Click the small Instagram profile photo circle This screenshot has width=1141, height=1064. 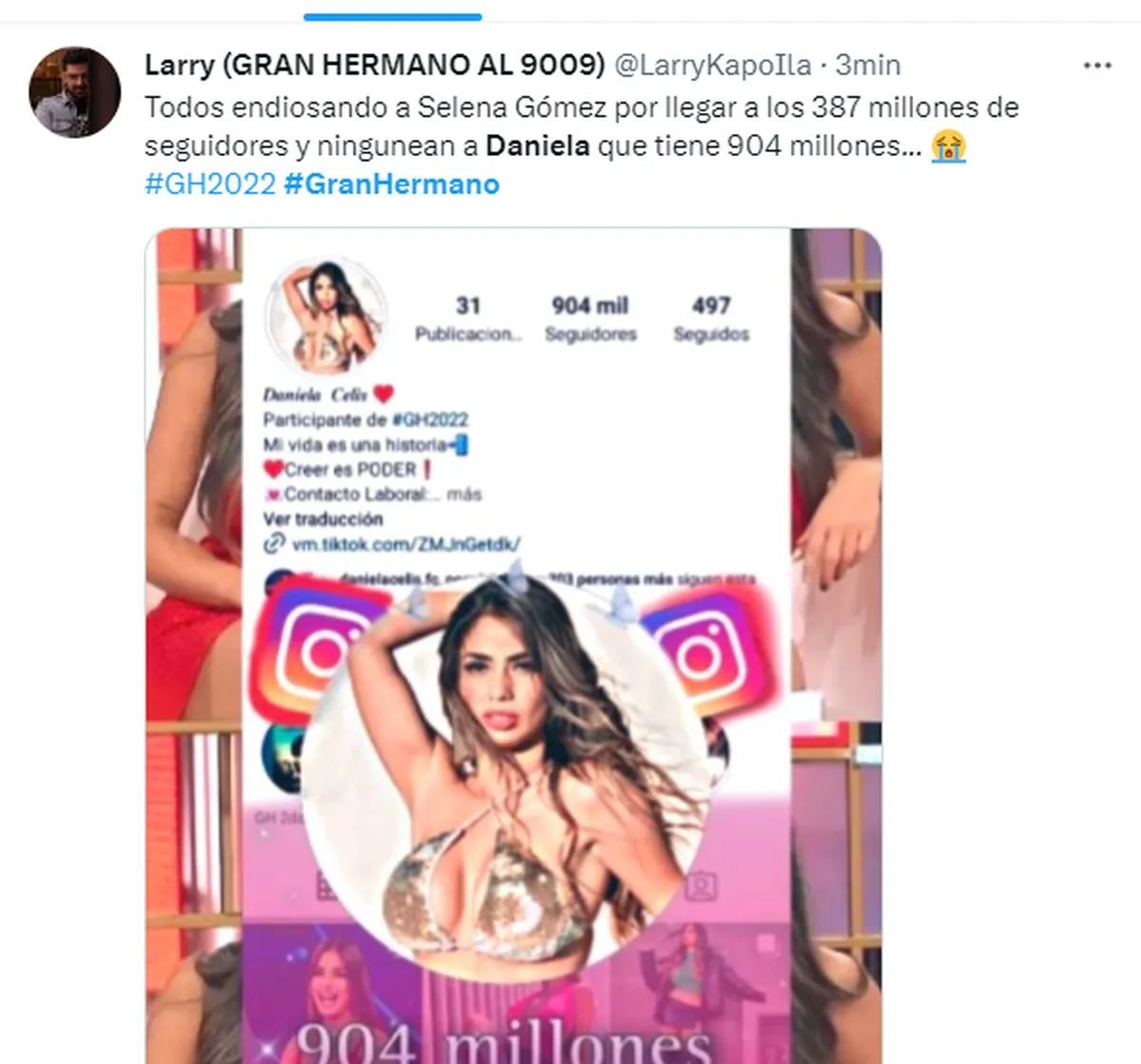[x=326, y=318]
